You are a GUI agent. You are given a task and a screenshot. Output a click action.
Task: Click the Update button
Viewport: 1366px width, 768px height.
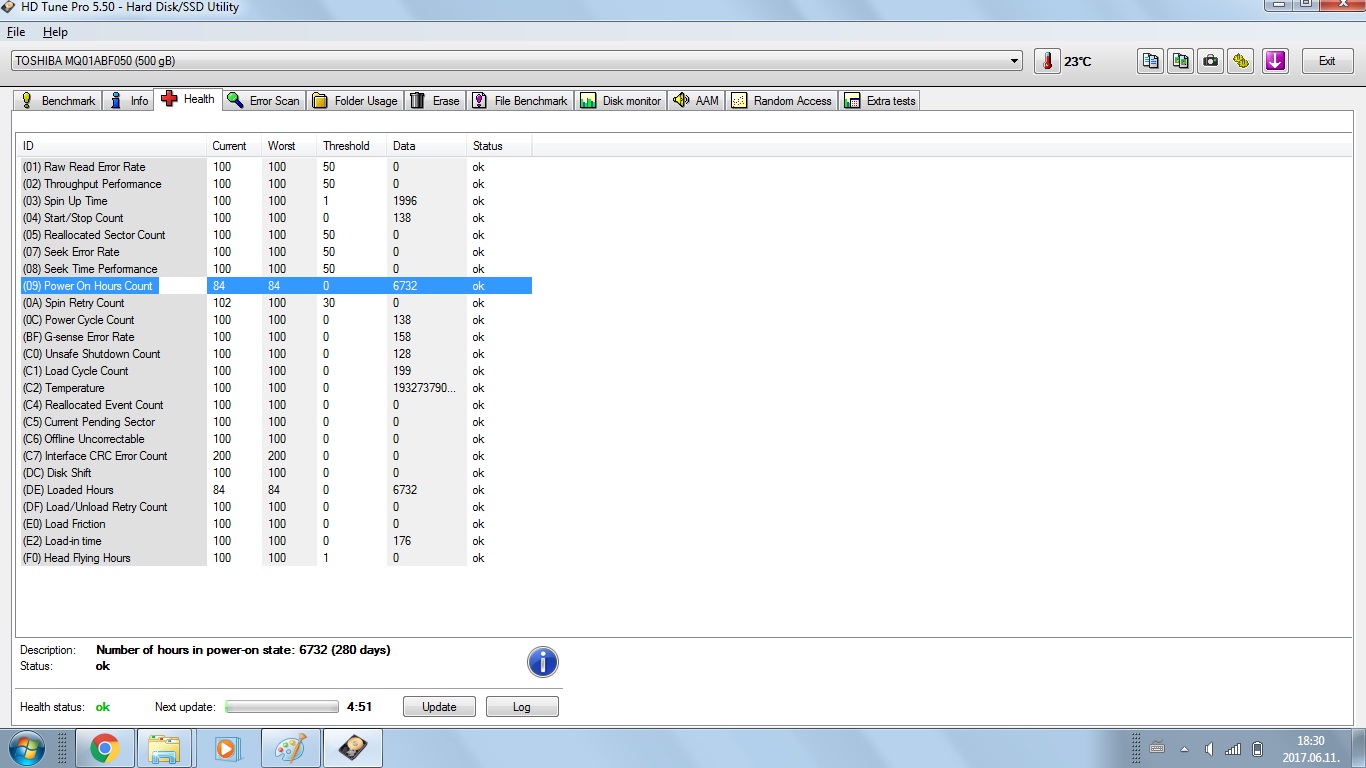[439, 707]
